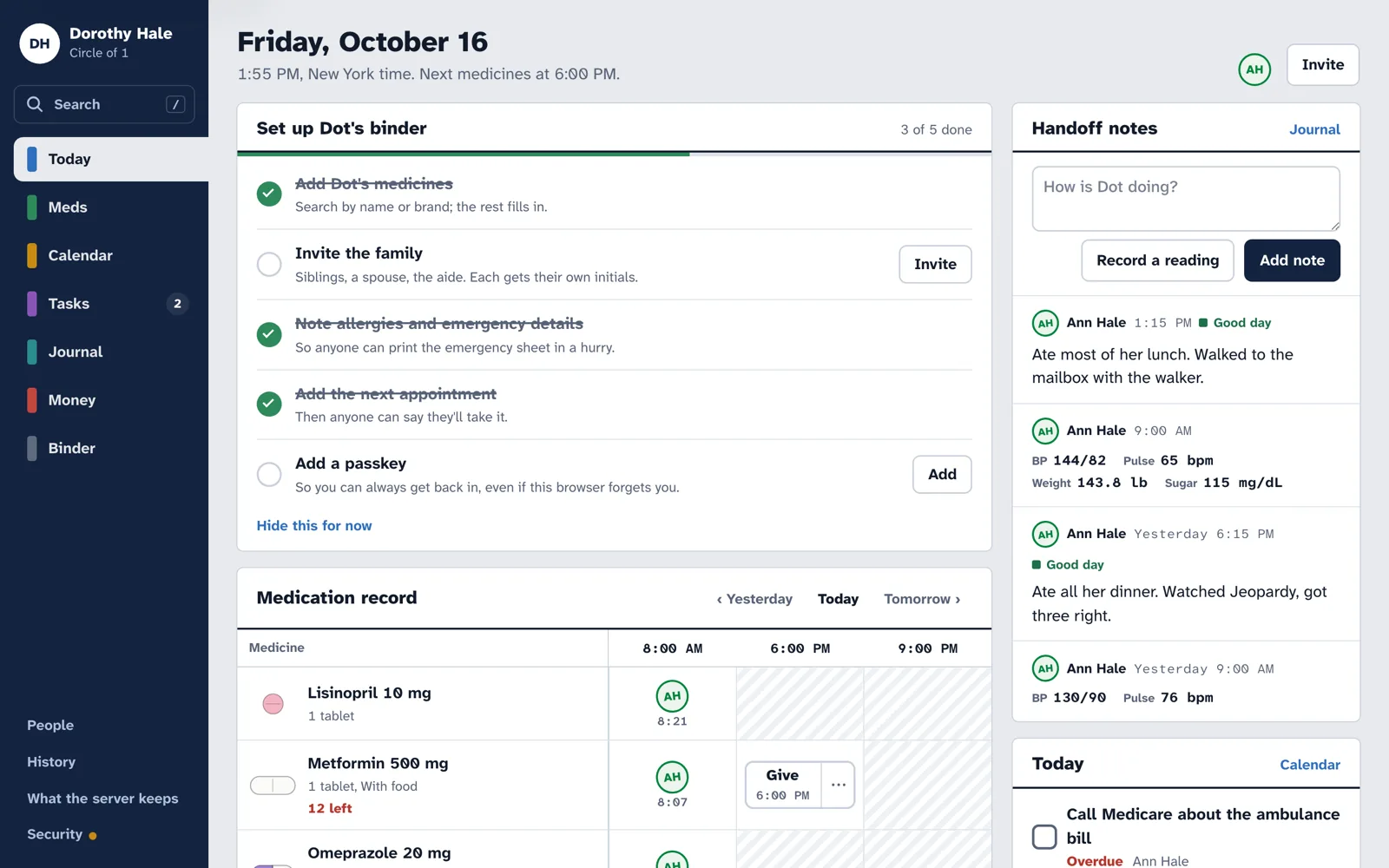Open the Journal link in Handoff notes
Screen dimensions: 1389x868
click(1314, 129)
